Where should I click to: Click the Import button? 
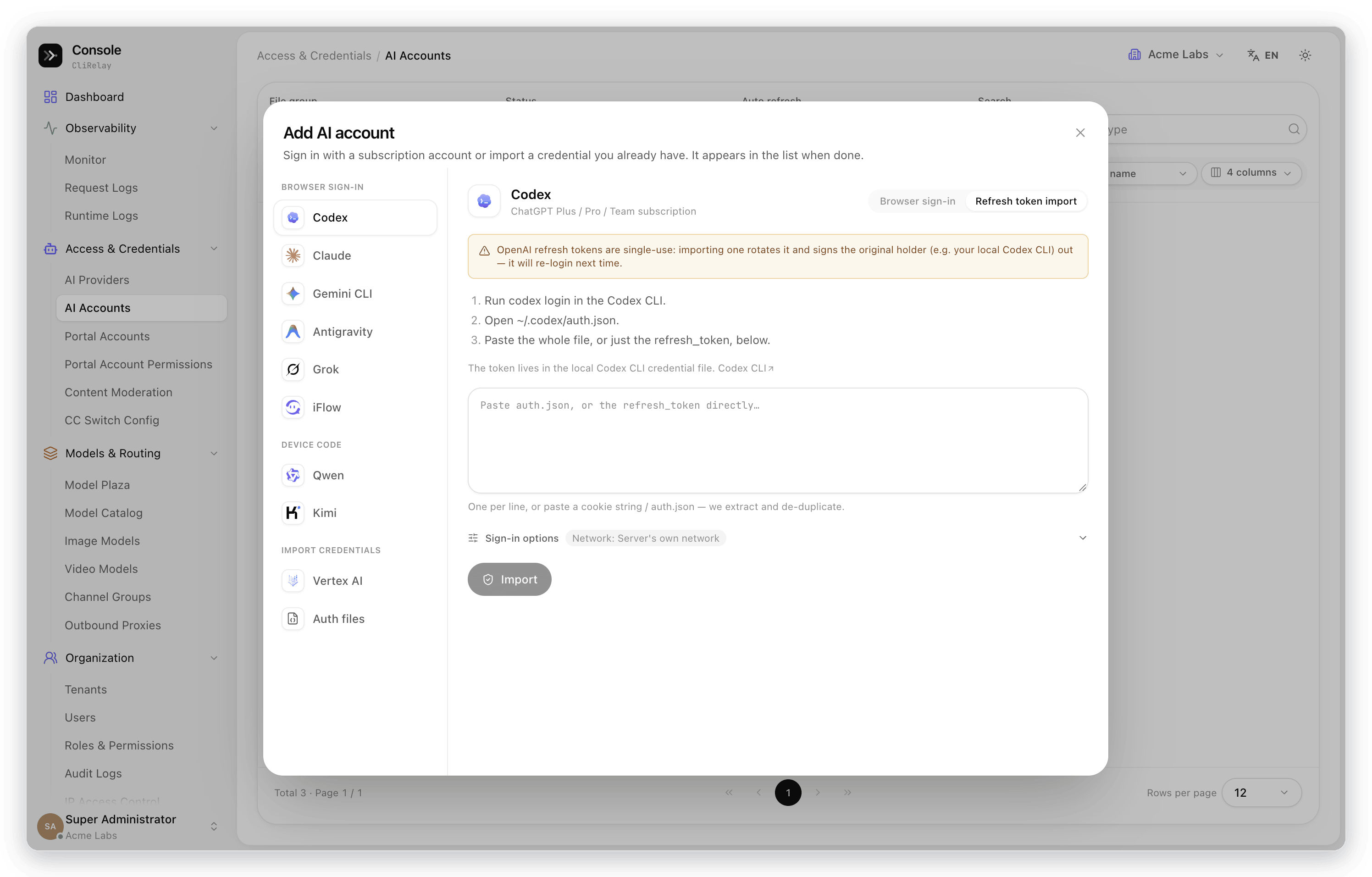coord(509,579)
